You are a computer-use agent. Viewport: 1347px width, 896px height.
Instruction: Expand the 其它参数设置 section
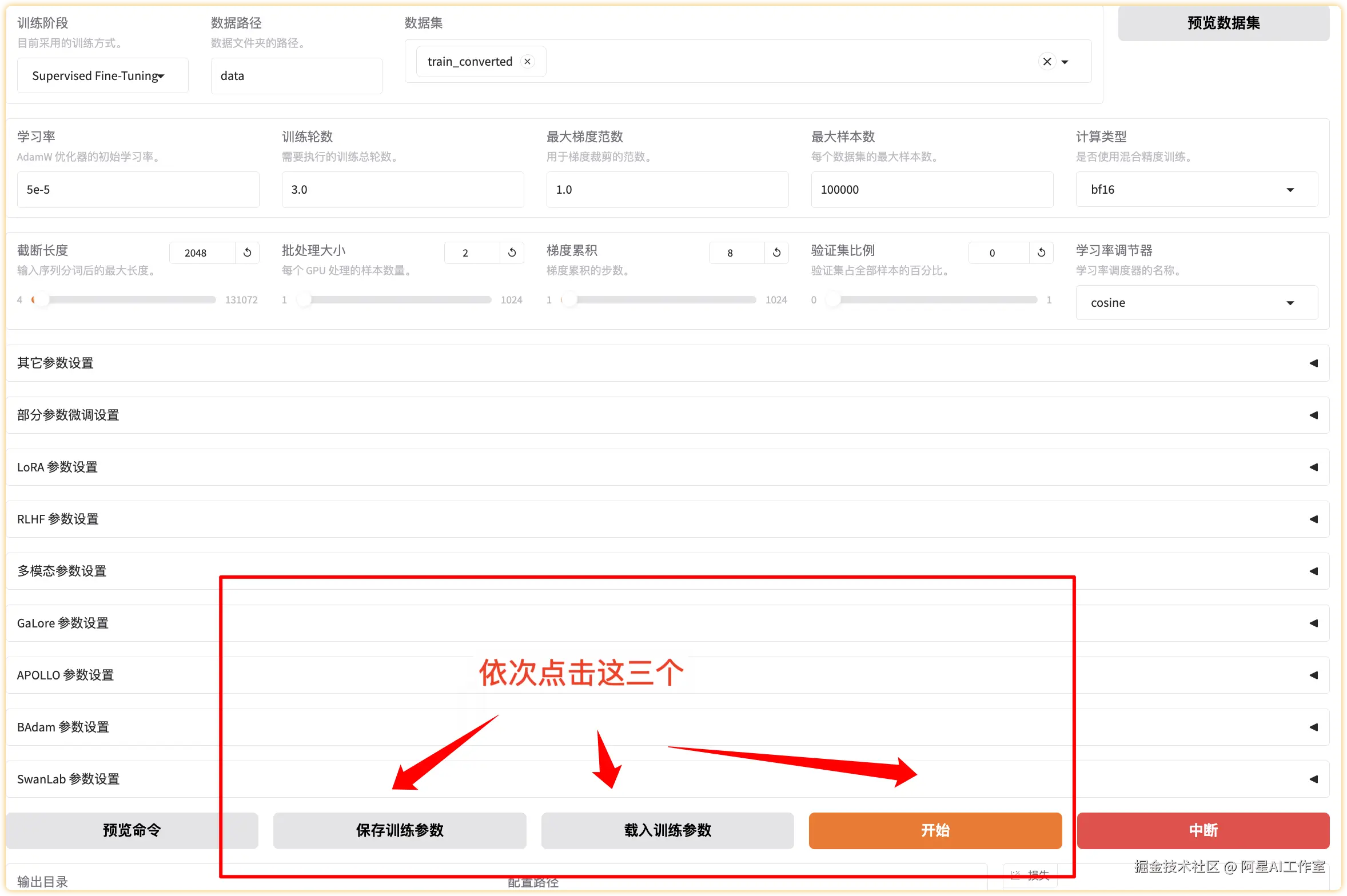(x=1313, y=363)
